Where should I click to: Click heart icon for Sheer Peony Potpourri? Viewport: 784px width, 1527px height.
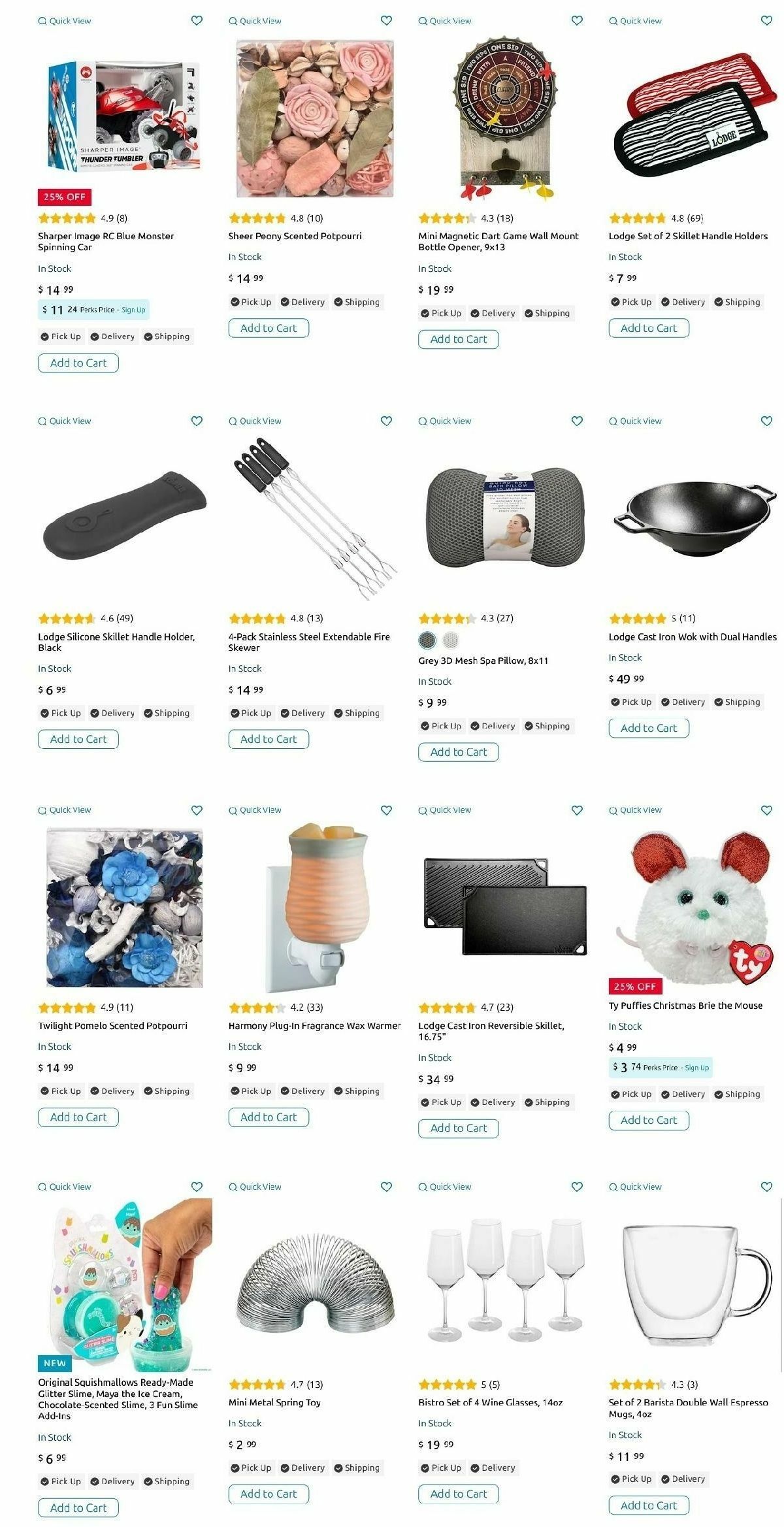click(386, 20)
